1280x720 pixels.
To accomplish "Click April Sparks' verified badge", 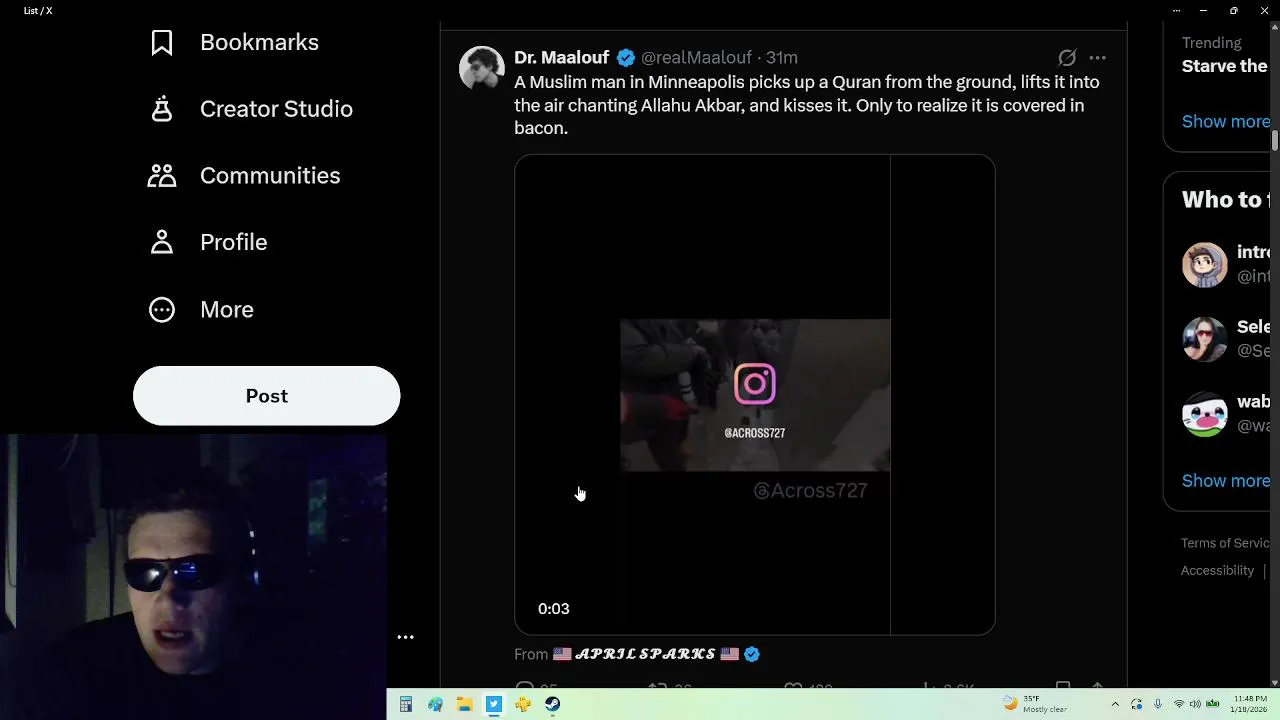I will 752,654.
